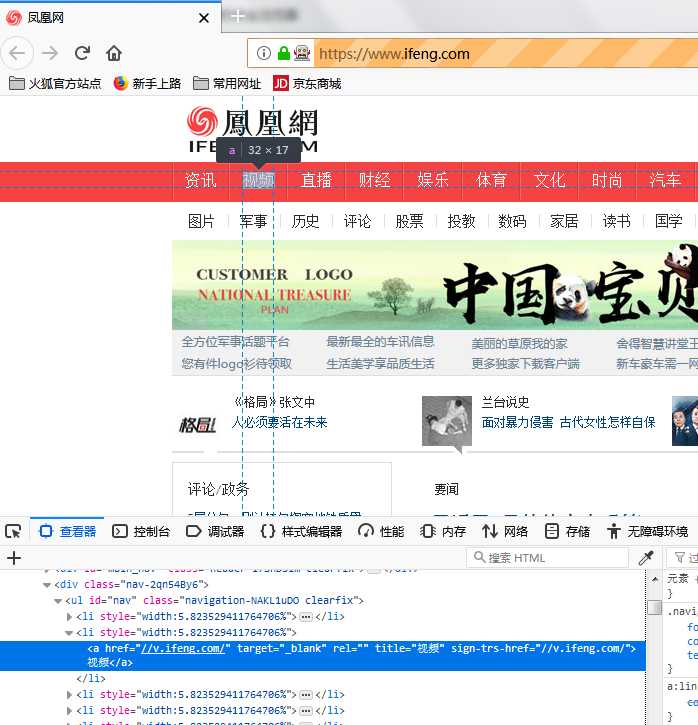
Task: Click the address bar URL ifeng.com
Action: 394,54
